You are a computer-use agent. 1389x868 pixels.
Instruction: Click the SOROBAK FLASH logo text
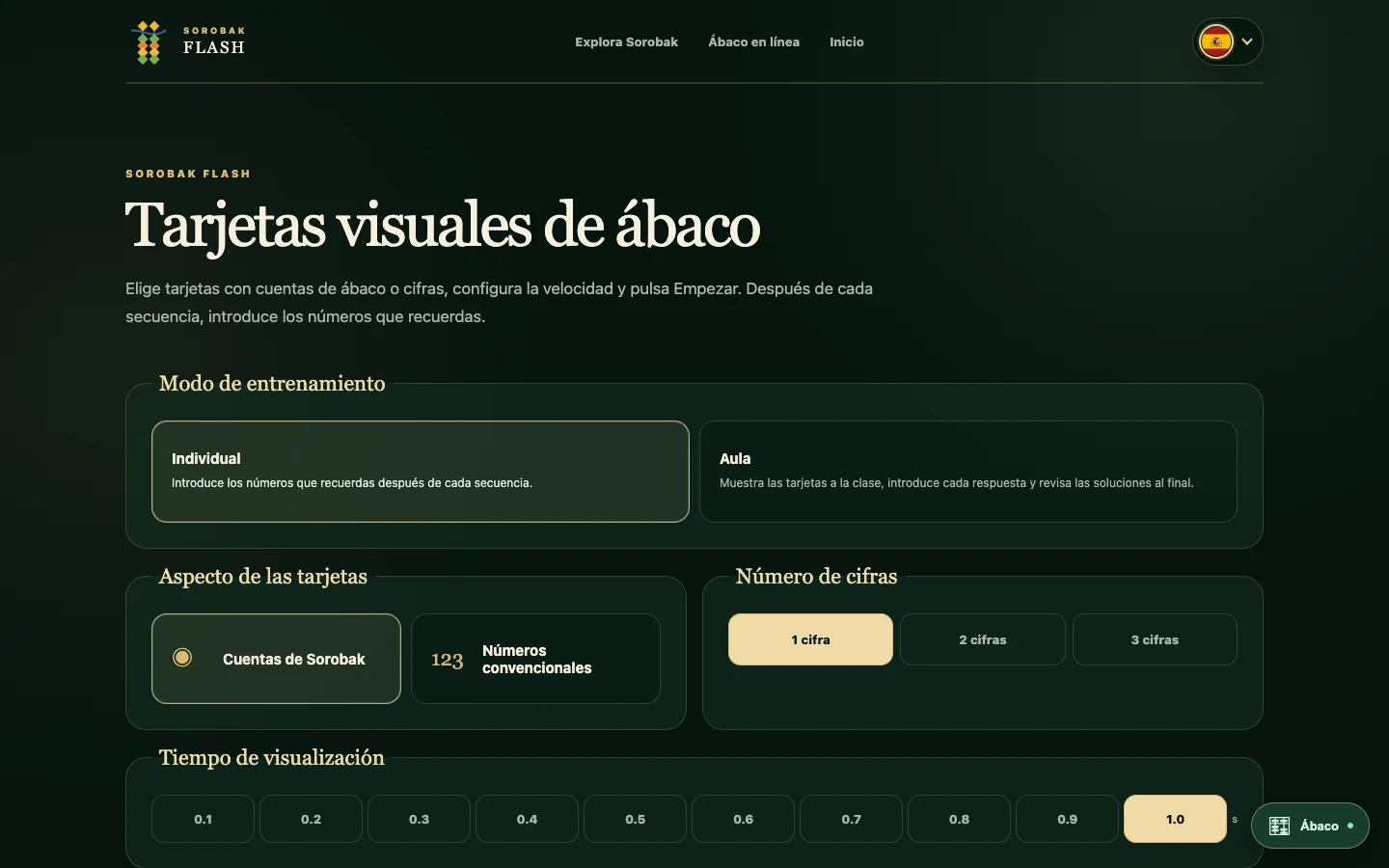click(214, 41)
